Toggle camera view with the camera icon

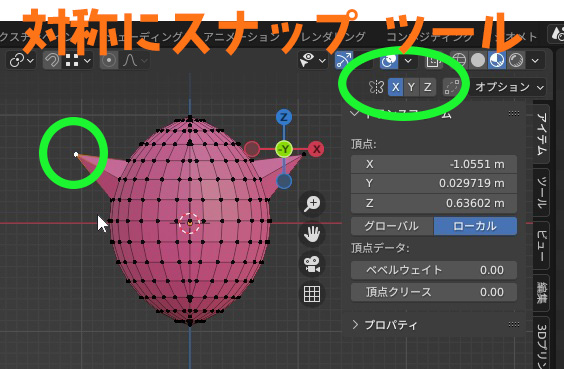coord(312,264)
